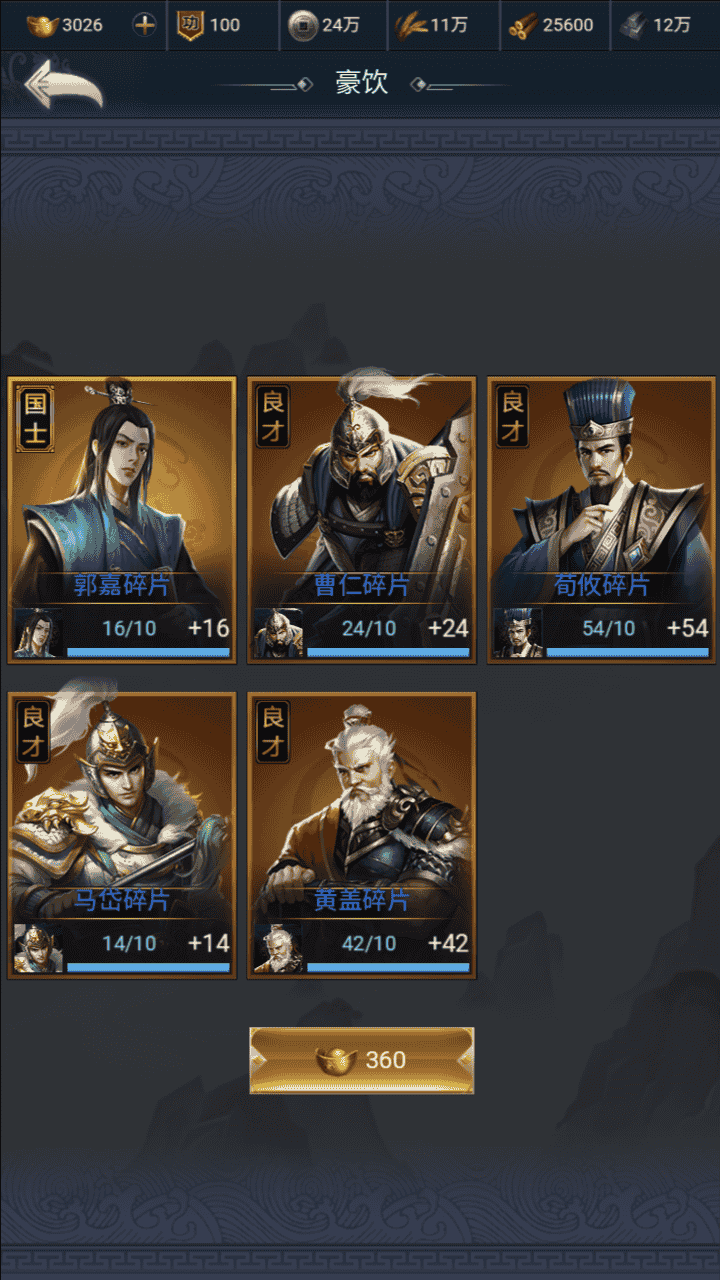Tap the small 黄盖 avatar portrait

[x=278, y=948]
